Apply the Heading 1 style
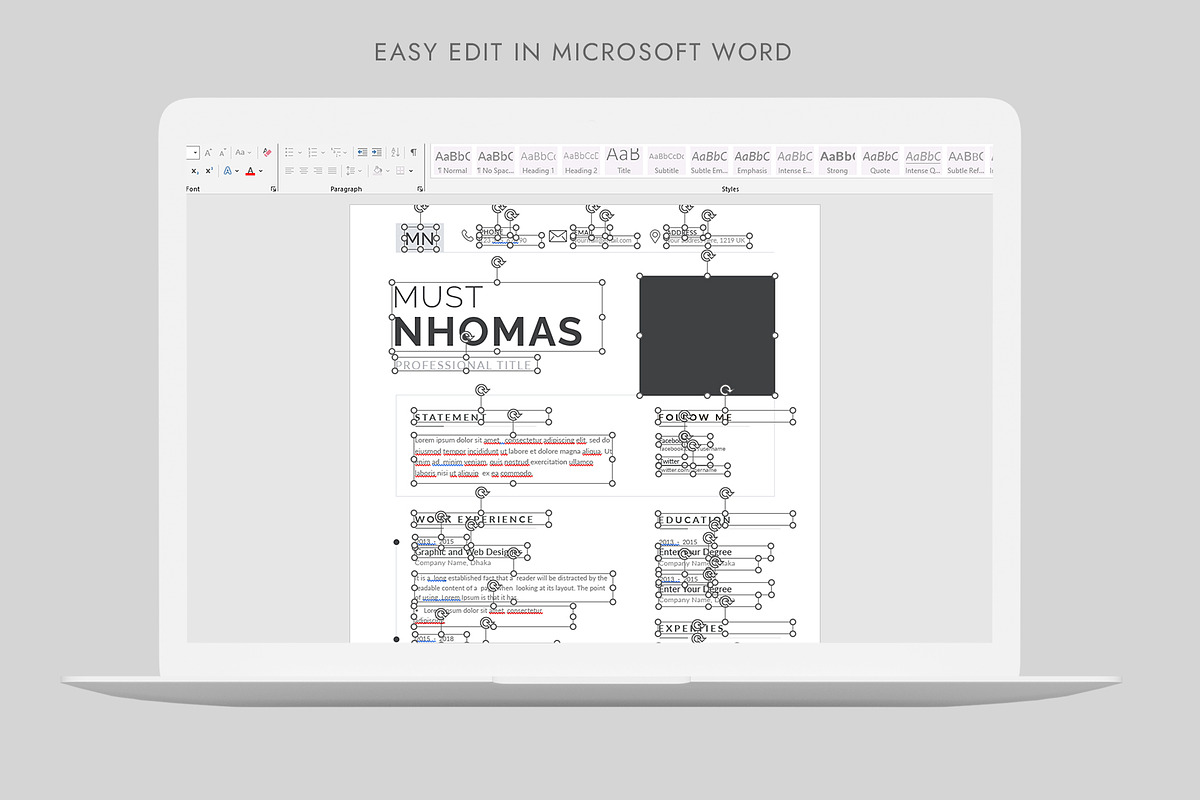Screen dimensions: 1200x800 [x=537, y=161]
